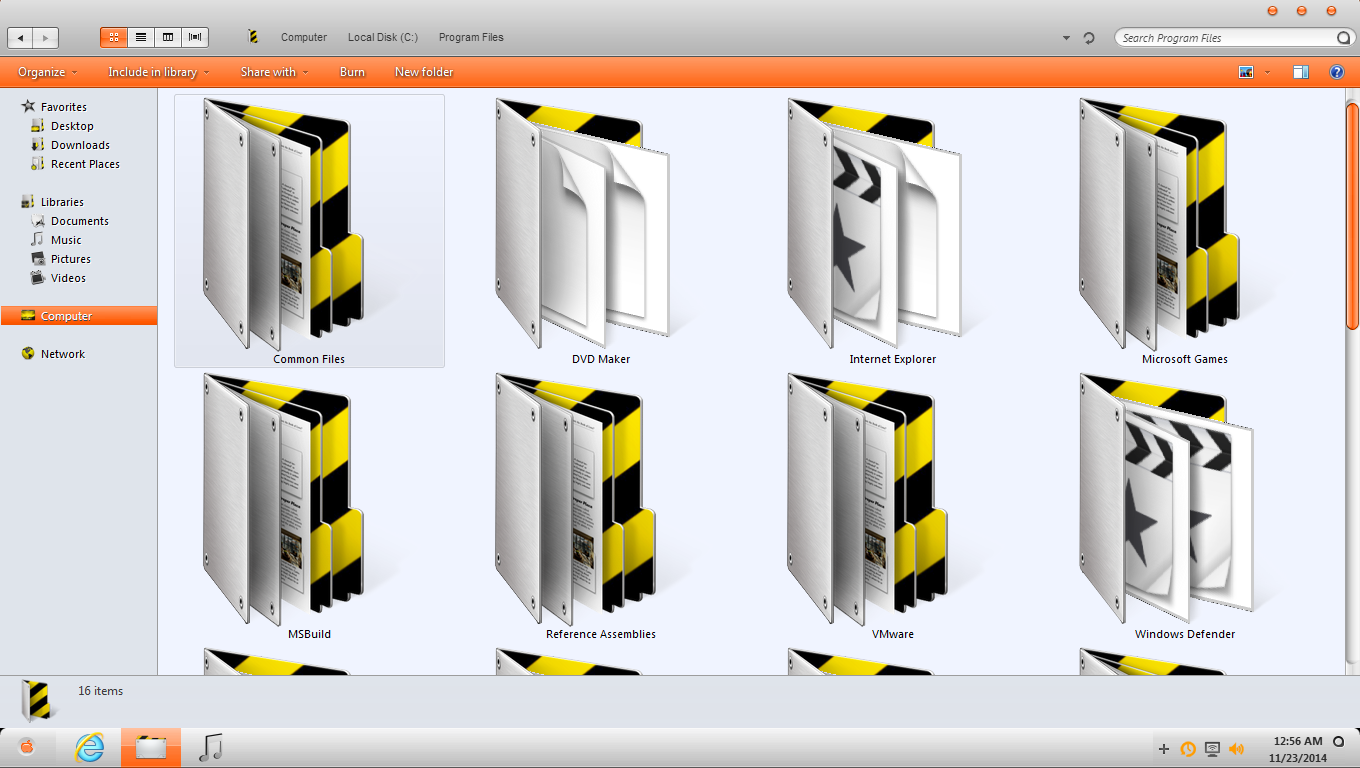This screenshot has height=768, width=1360.
Task: Open the network tray icon
Action: (1212, 749)
